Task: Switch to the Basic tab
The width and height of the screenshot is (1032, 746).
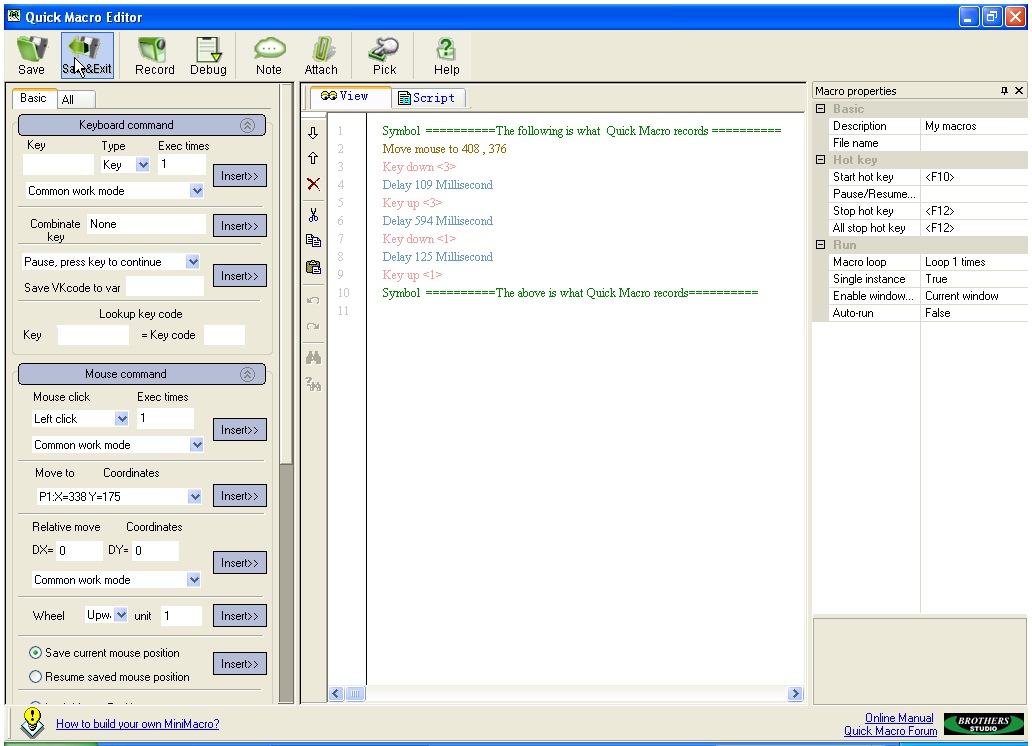Action: pyautogui.click(x=33, y=98)
